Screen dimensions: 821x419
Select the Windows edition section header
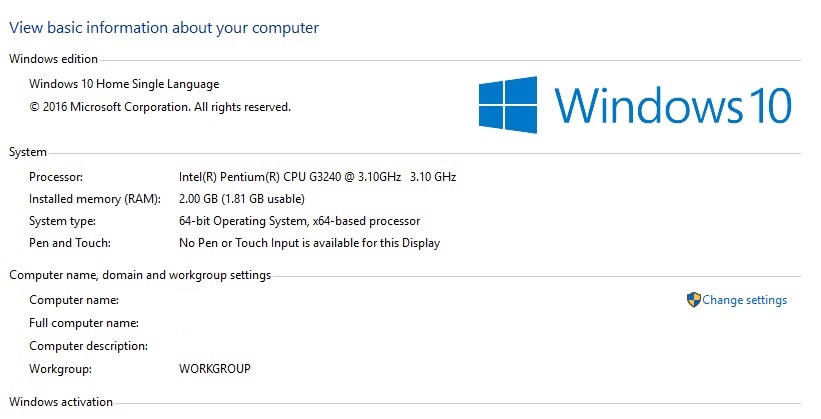(53, 59)
